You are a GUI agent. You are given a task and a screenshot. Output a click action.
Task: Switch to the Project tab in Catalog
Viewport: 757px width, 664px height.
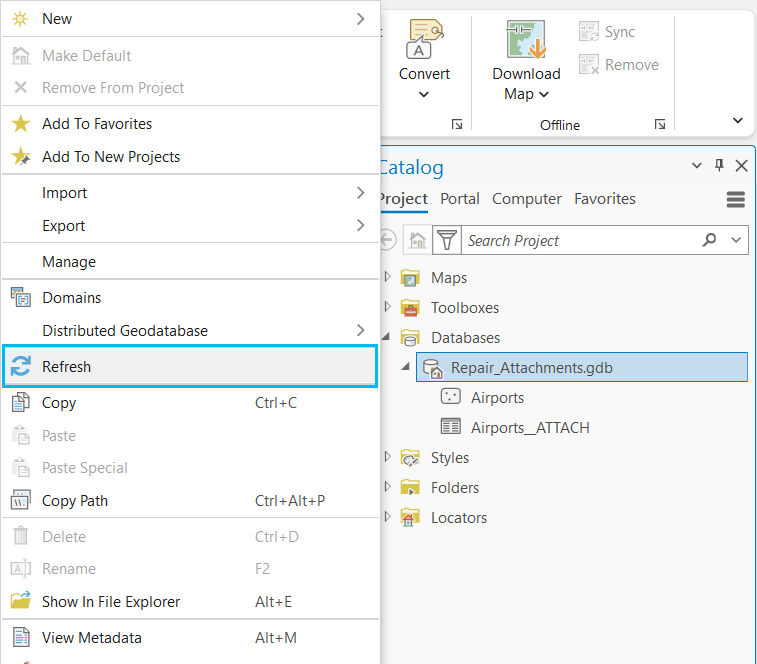404,199
